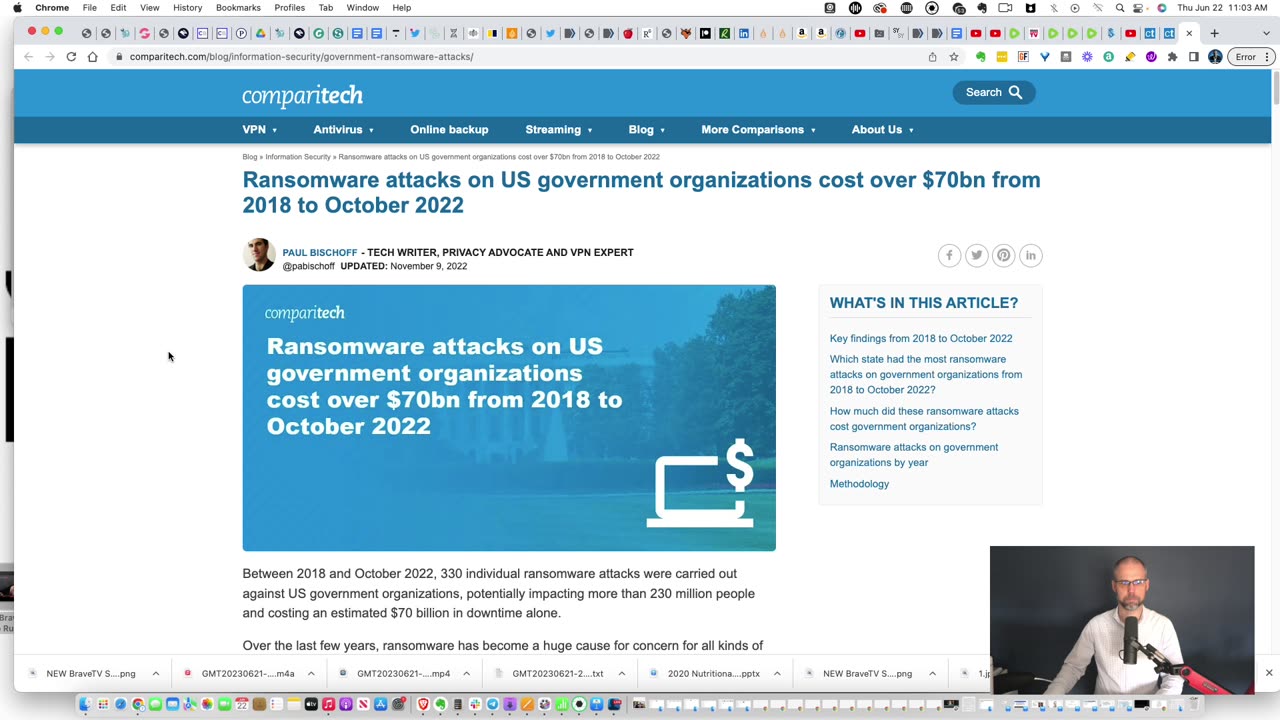Image resolution: width=1280 pixels, height=720 pixels.
Task: Expand options for the GMT20230621 mp4 download
Action: pyautogui.click(x=466, y=674)
